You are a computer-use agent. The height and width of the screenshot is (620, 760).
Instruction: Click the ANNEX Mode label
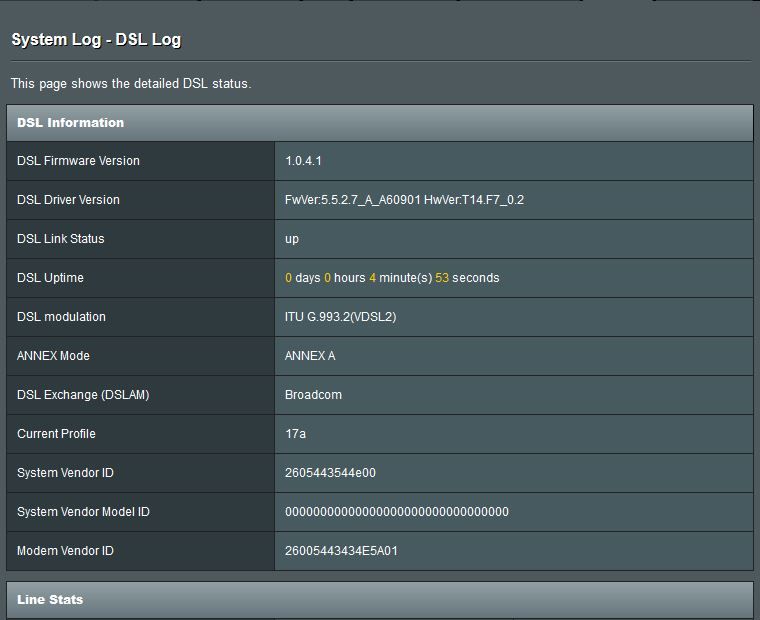[x=53, y=356]
